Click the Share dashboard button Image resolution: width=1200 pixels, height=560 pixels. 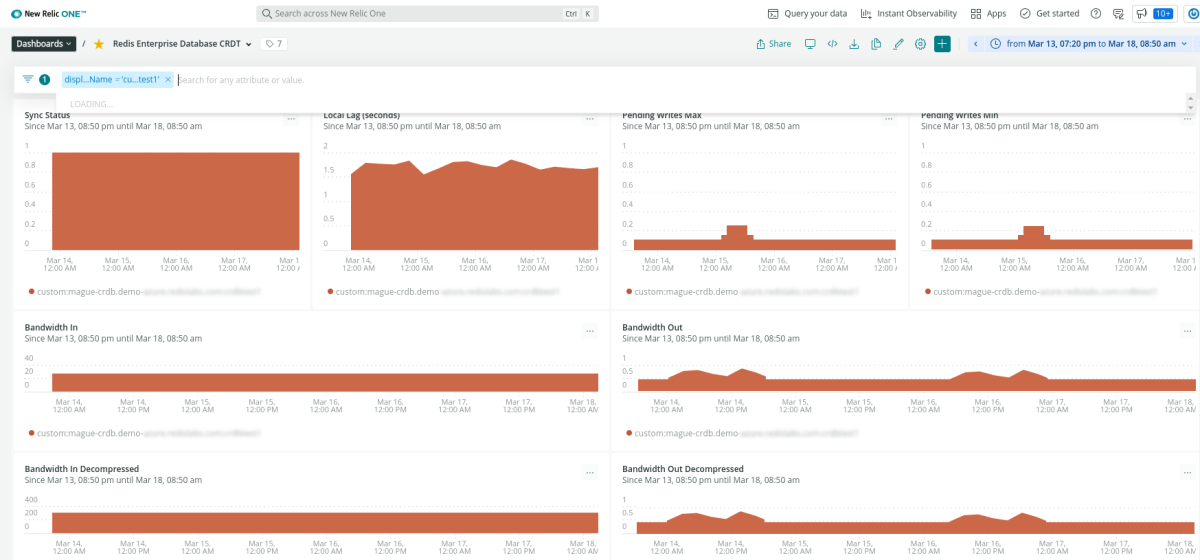(x=773, y=44)
